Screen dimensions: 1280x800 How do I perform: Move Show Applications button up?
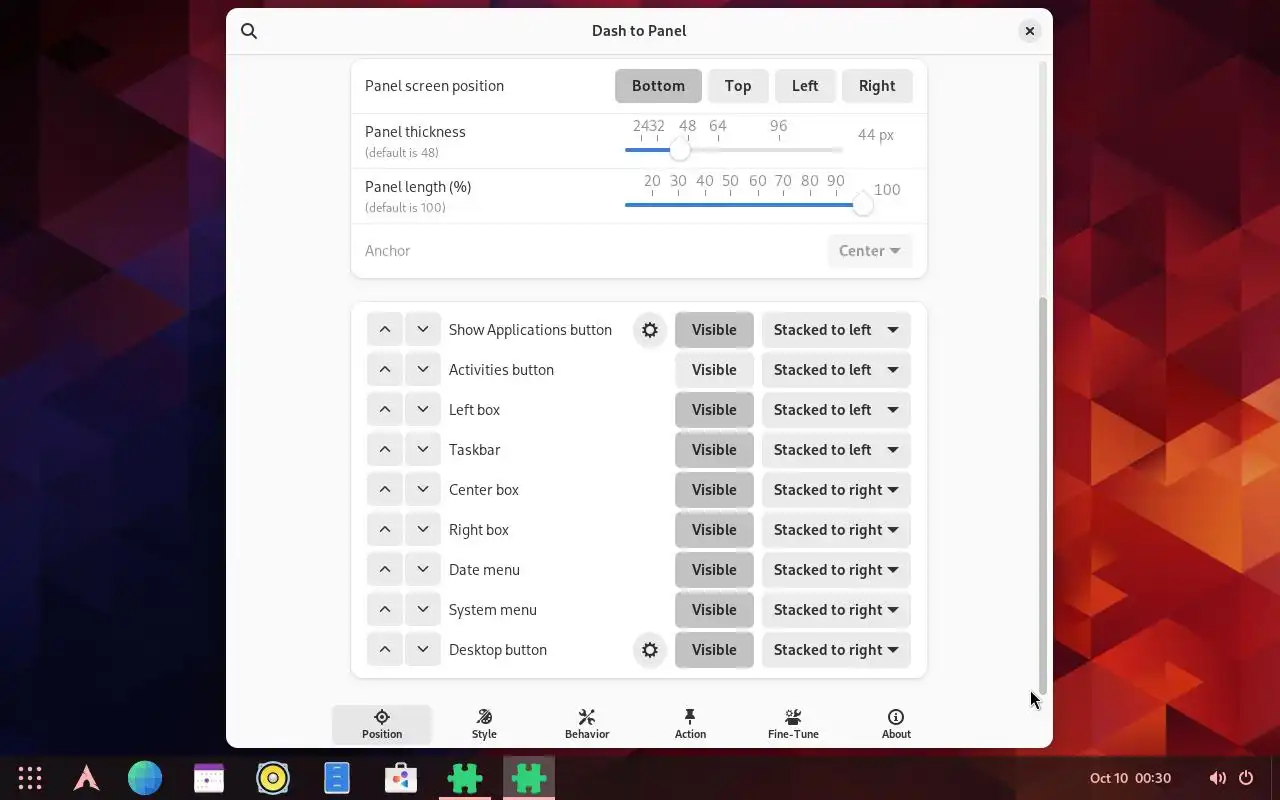(385, 330)
